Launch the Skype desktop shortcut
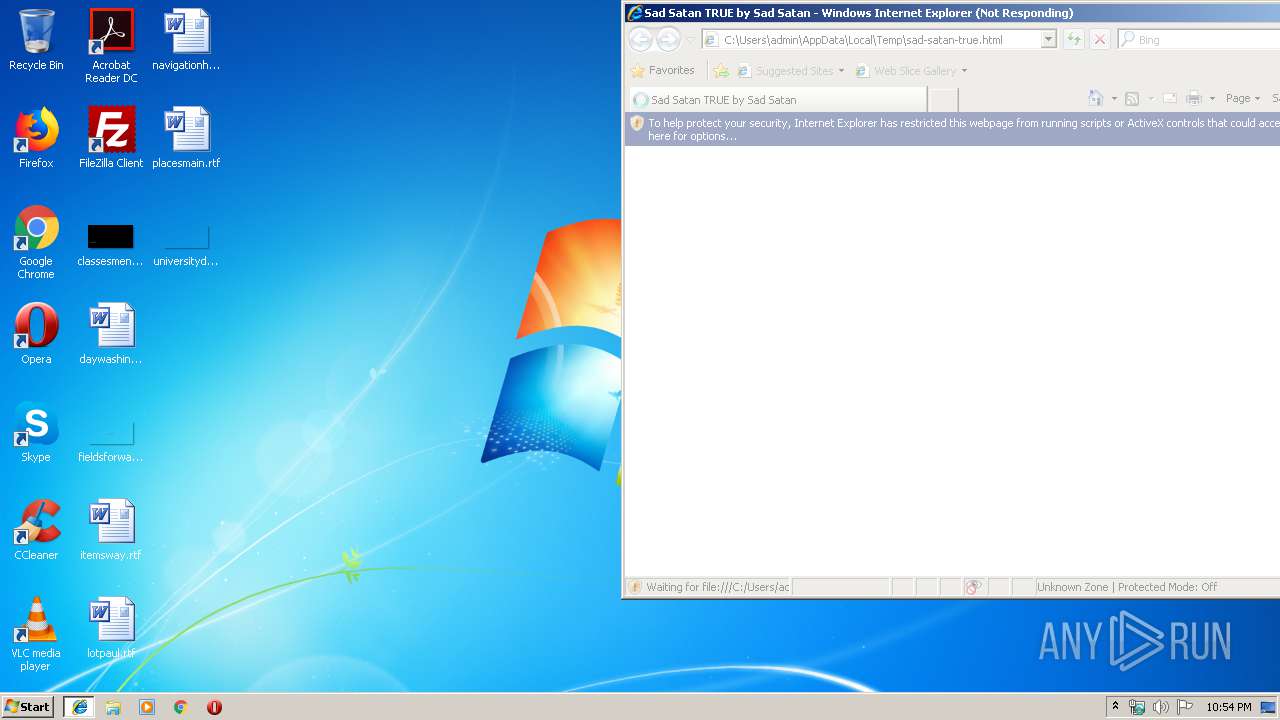This screenshot has width=1280, height=720. coord(36,433)
